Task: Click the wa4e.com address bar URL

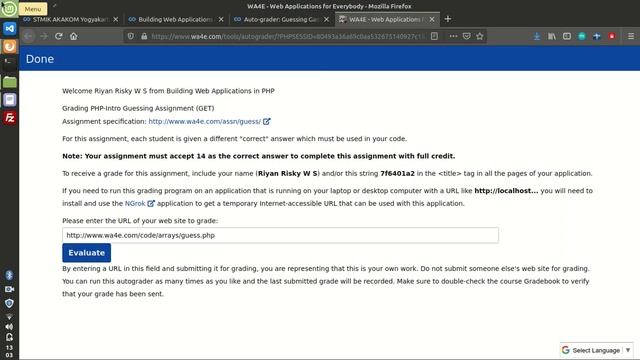Action: [288, 36]
